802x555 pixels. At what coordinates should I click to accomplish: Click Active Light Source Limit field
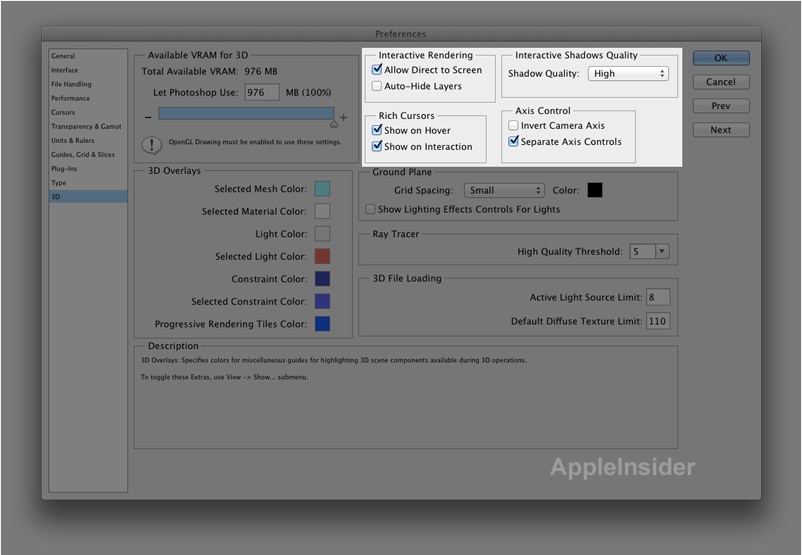point(658,297)
